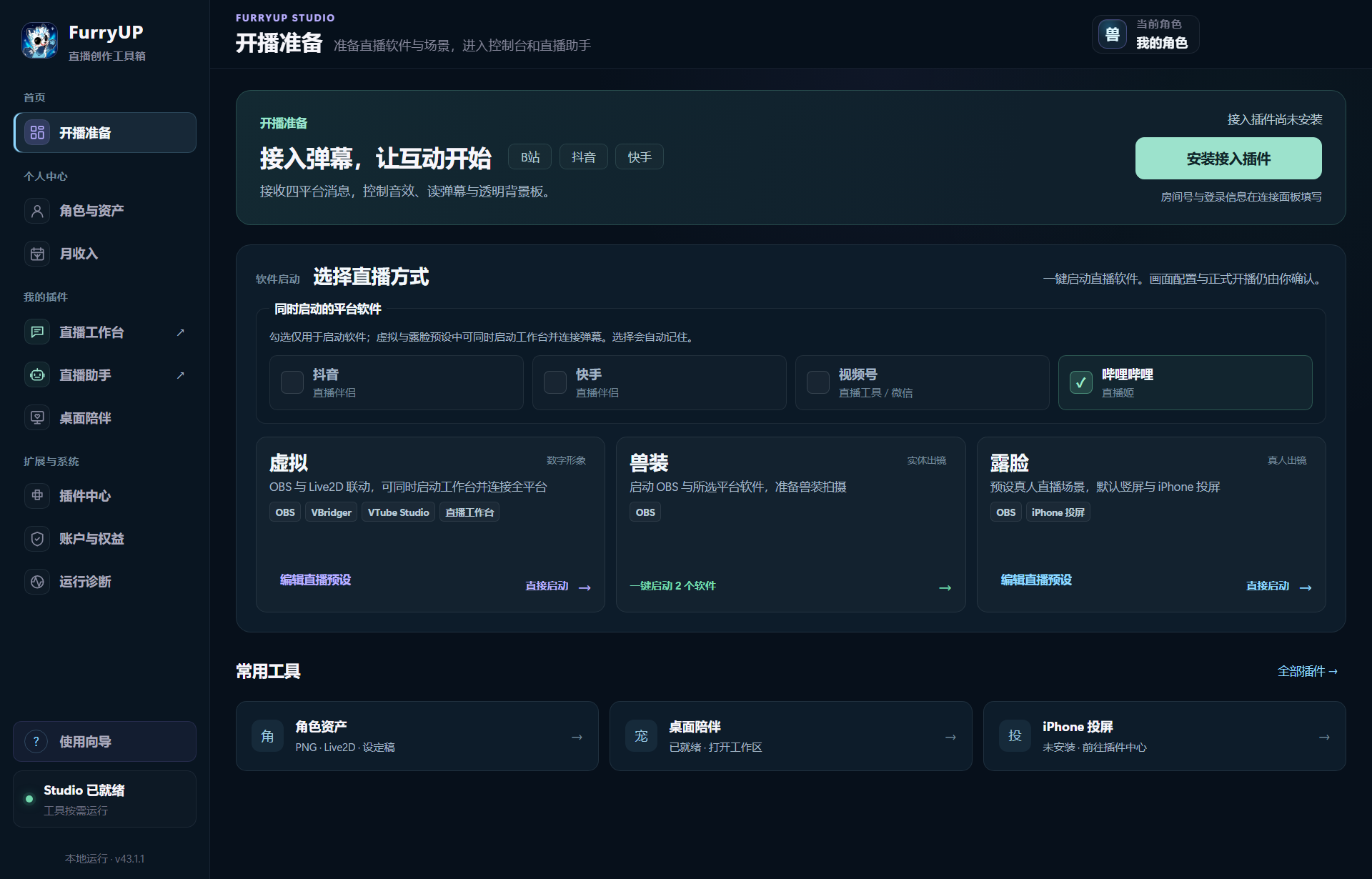The image size is (1372, 879).
Task: Click the 直播助手 robot icon
Action: pyautogui.click(x=37, y=375)
